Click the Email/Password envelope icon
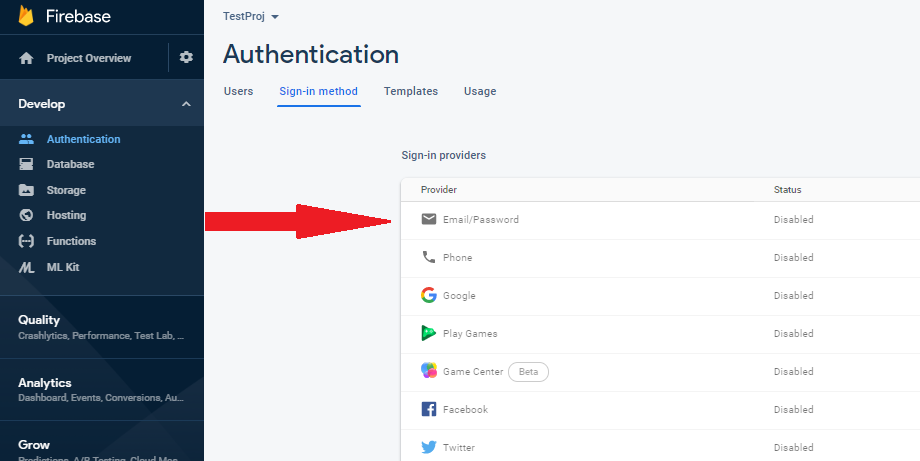Screen dimensions: 920x461 (429, 219)
